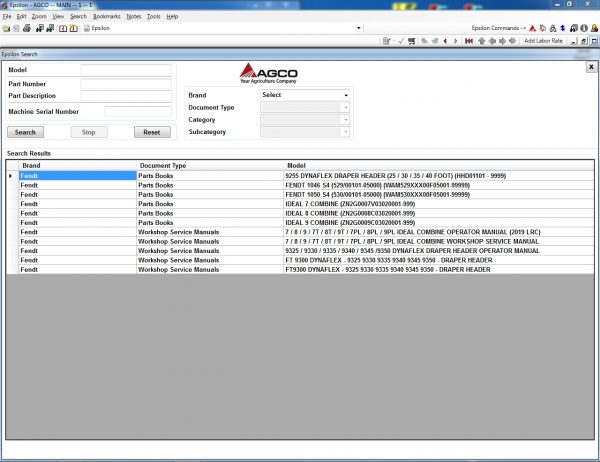Click the Stop button
This screenshot has height=462, width=600.
[89, 132]
